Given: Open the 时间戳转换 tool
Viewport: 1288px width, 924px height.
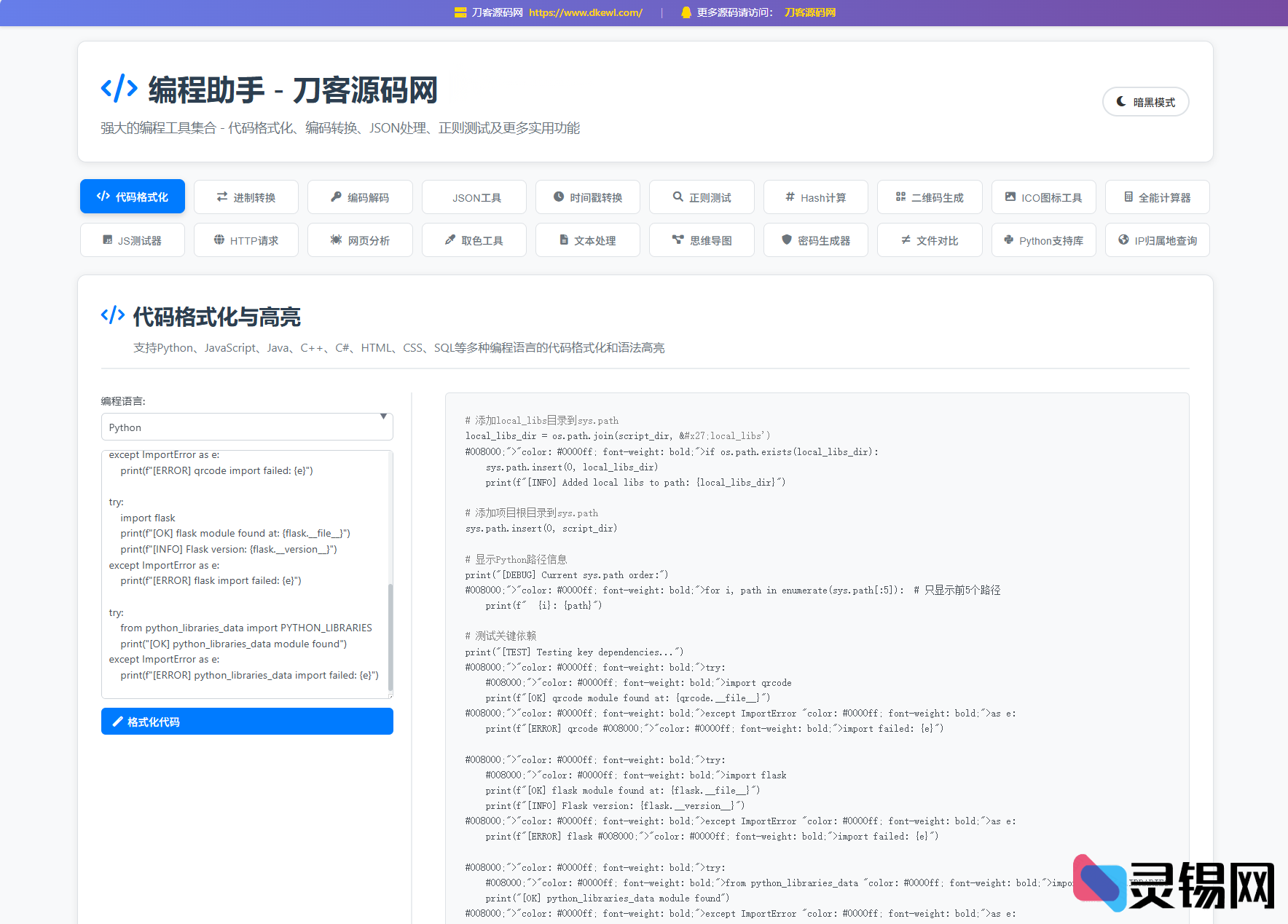Looking at the screenshot, I should coord(587,197).
